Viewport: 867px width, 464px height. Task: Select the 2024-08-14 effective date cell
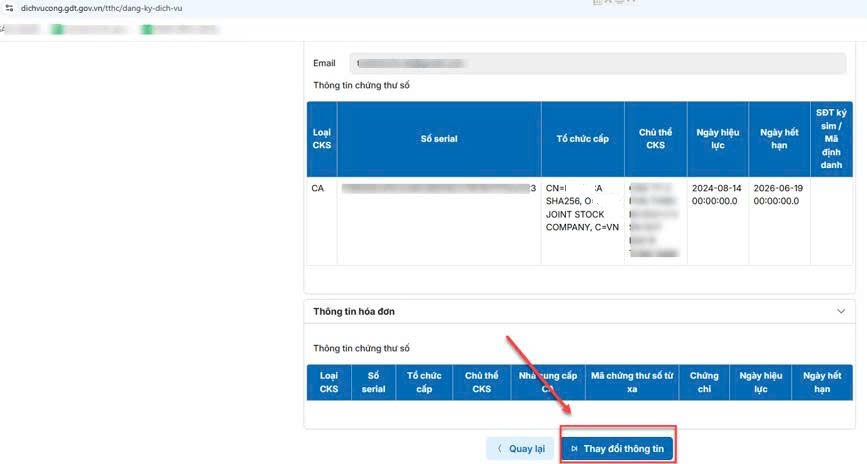click(718, 221)
